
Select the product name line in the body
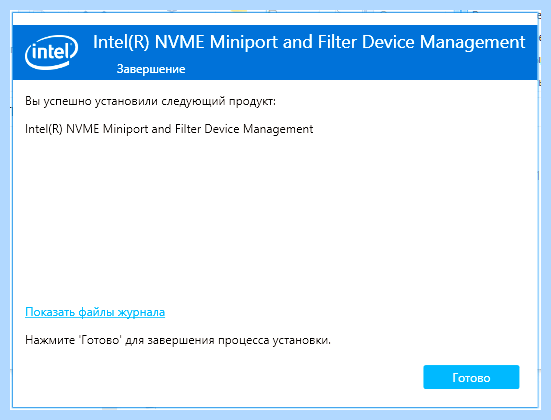pos(169,129)
